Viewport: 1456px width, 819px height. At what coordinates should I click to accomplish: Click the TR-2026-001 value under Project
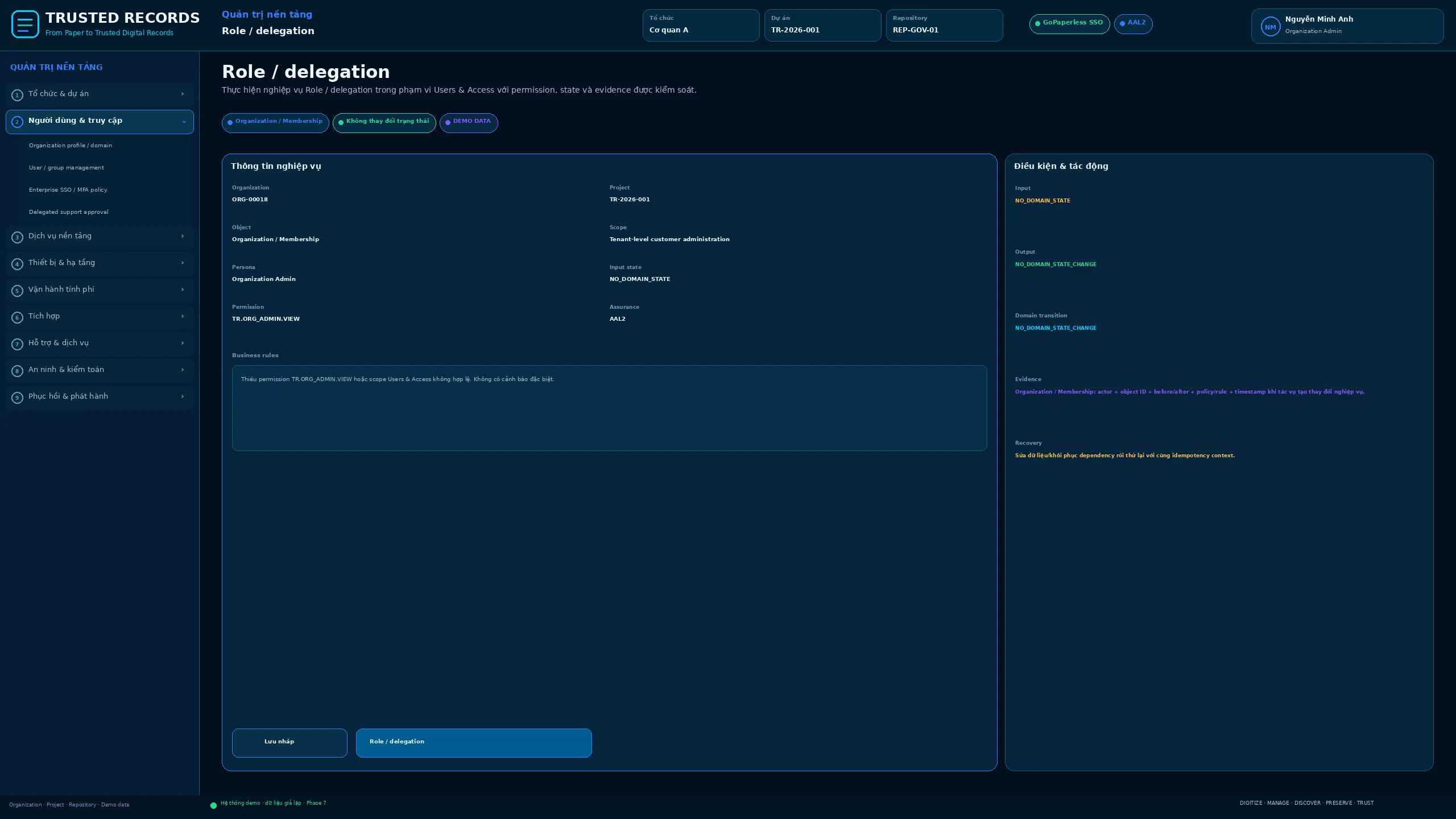[x=630, y=200]
